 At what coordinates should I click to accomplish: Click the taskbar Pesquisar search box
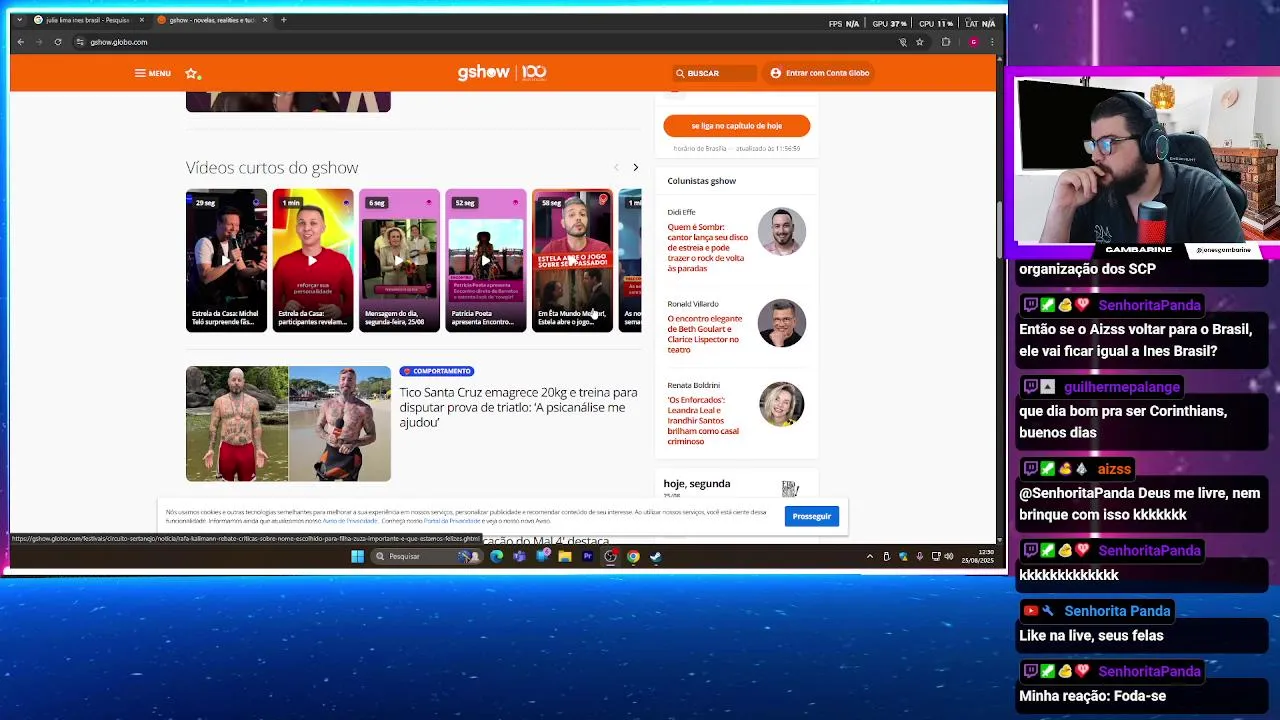coord(425,557)
